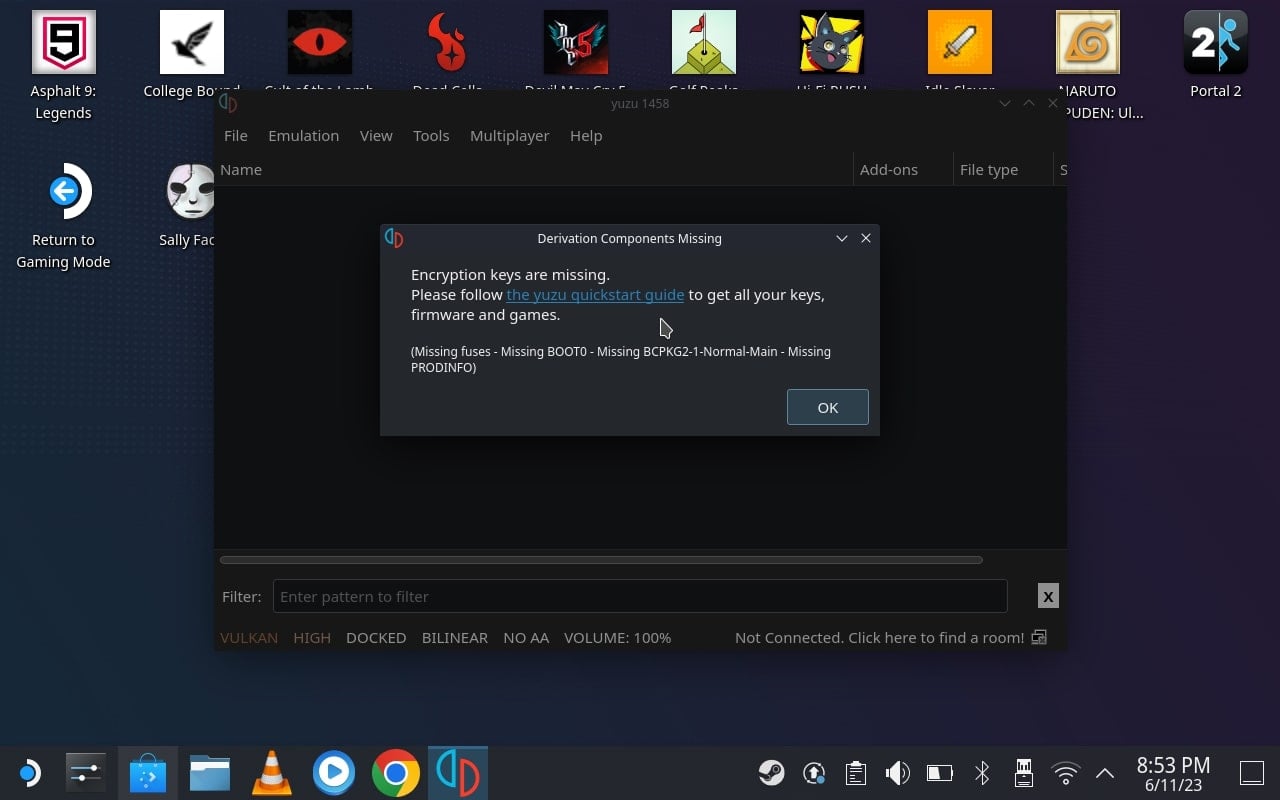Click the Wi-Fi network tray icon
The height and width of the screenshot is (800, 1280).
tap(1066, 773)
